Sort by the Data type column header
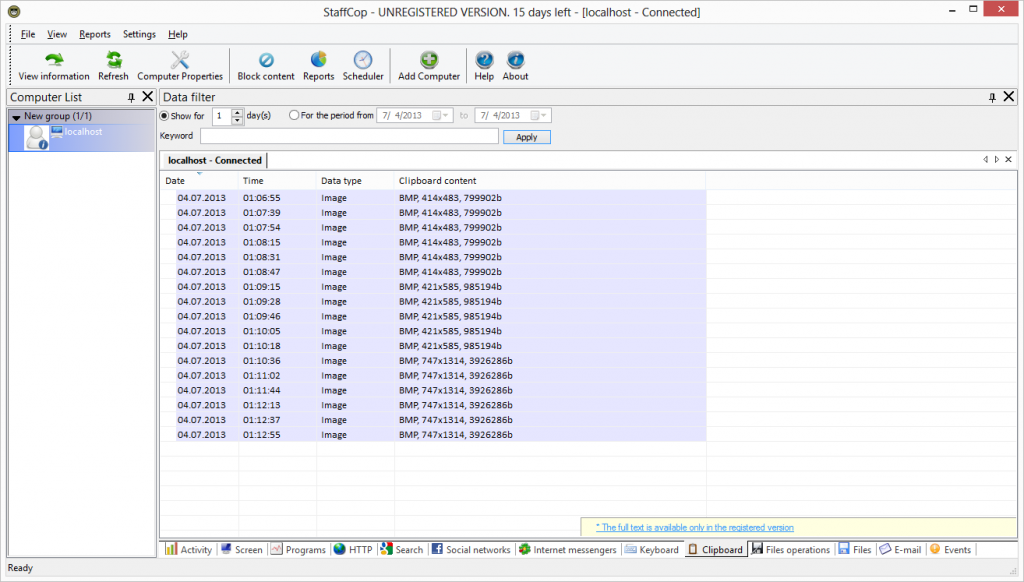 point(355,181)
